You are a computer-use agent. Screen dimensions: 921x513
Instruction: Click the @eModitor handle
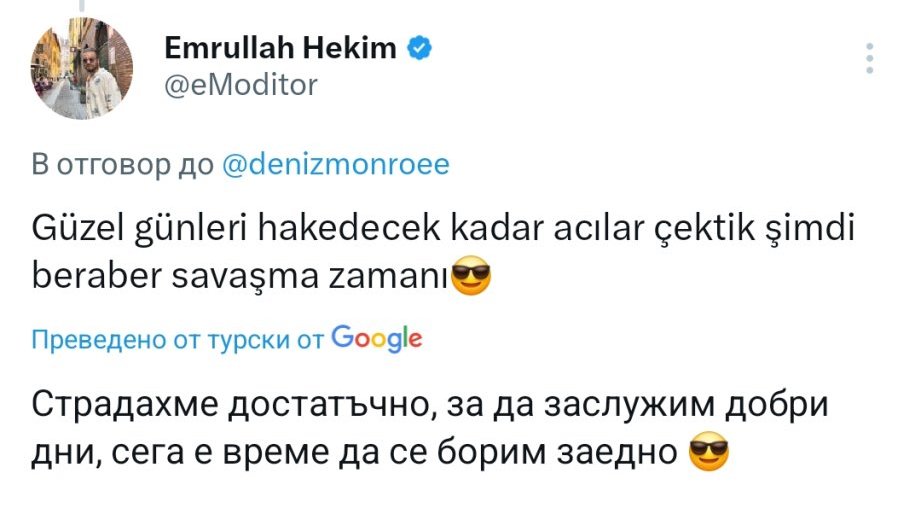[238, 85]
